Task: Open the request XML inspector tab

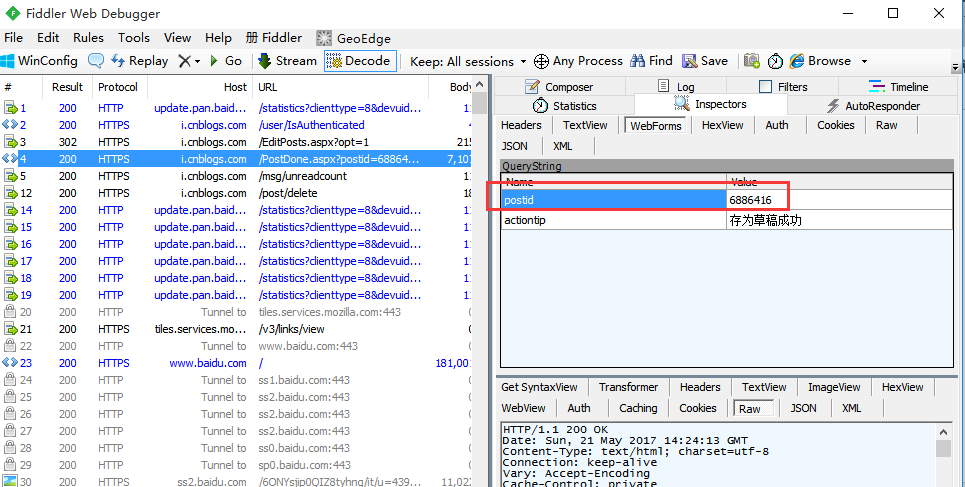Action: (x=563, y=146)
